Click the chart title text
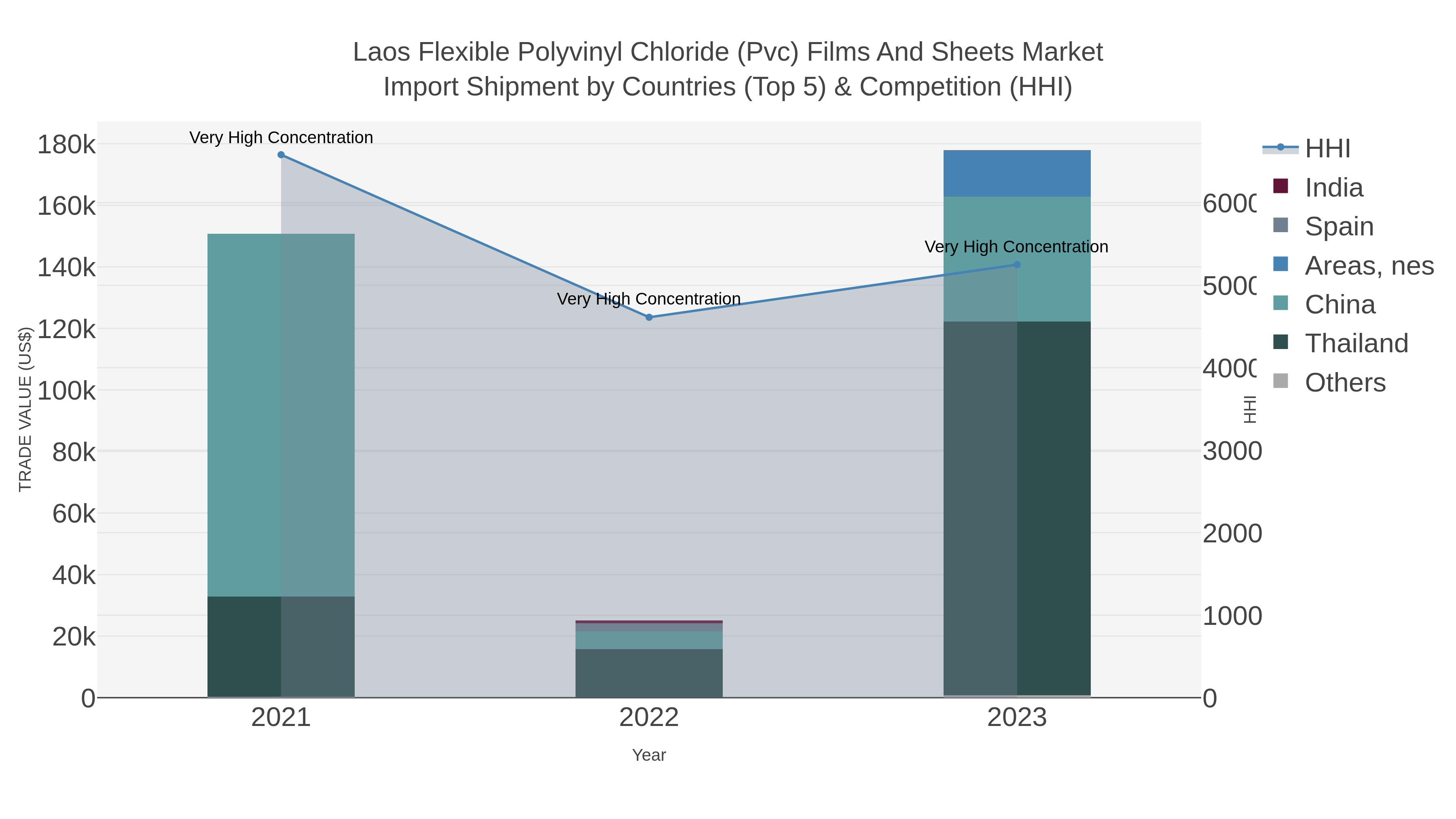 pos(728,69)
